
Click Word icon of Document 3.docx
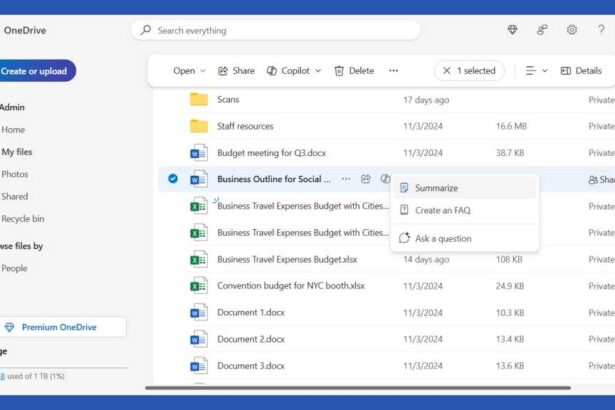pos(199,366)
